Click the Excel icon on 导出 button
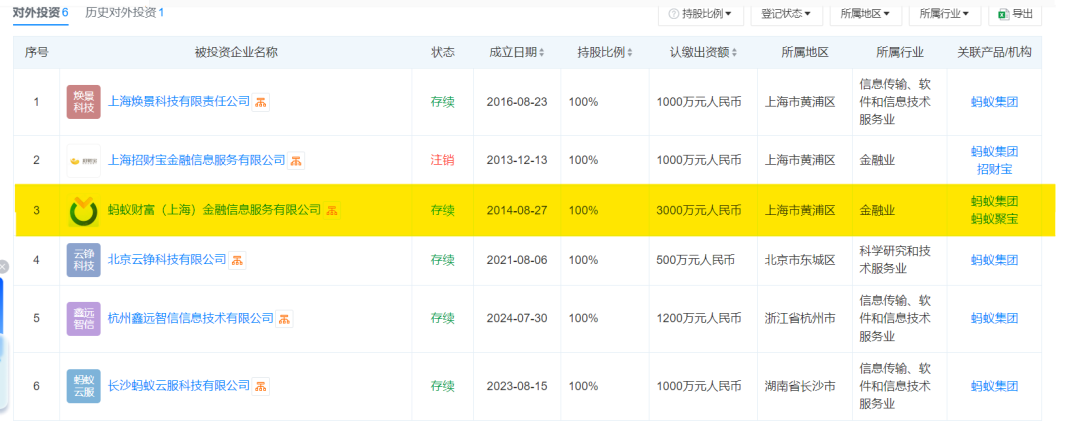The image size is (1080, 430). tap(1004, 13)
